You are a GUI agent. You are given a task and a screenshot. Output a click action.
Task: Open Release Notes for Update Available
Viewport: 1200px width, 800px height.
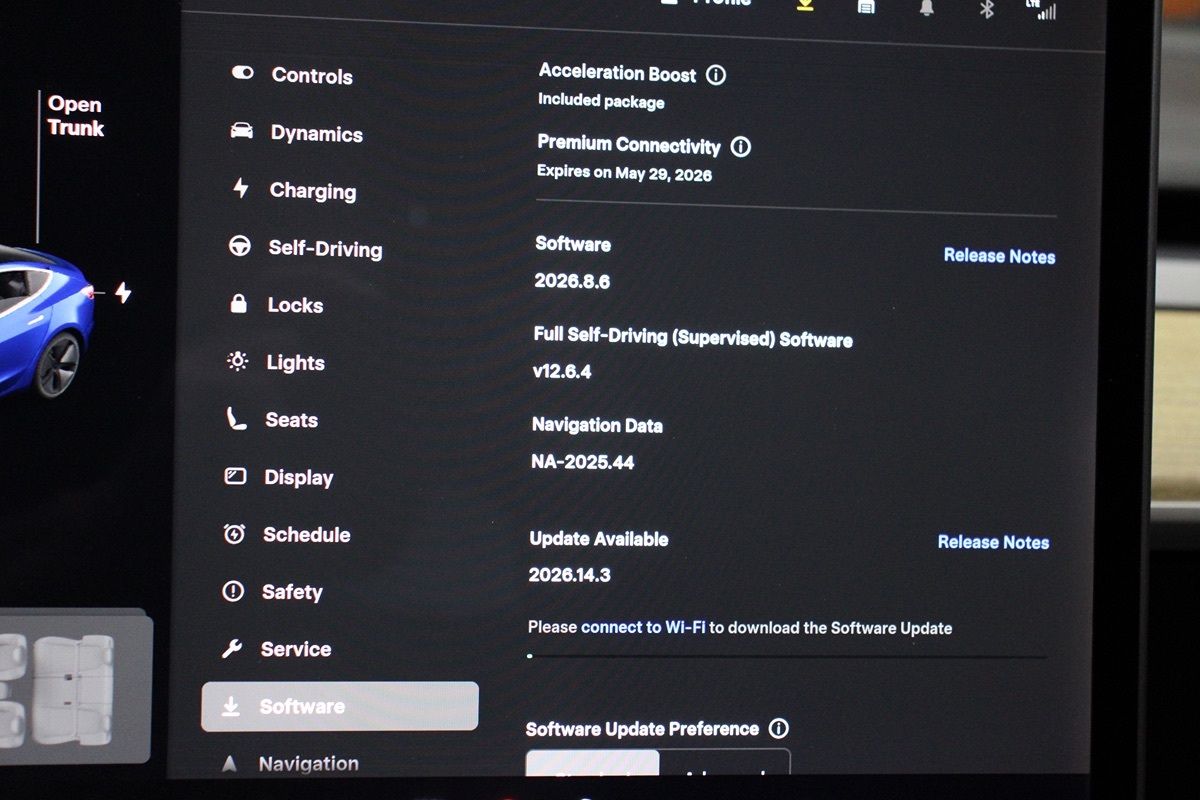[x=993, y=542]
